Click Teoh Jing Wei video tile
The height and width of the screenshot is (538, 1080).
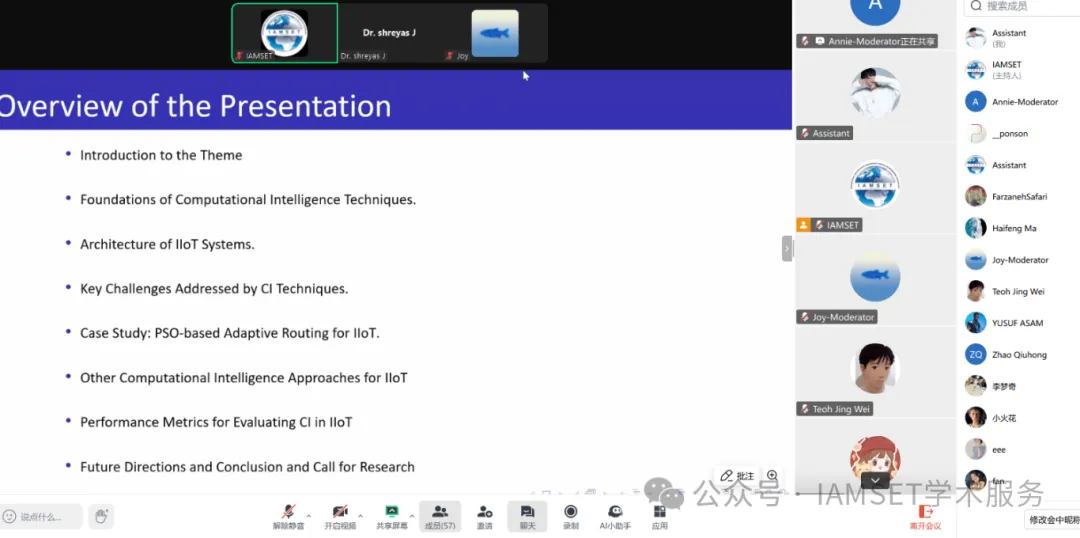coord(875,372)
